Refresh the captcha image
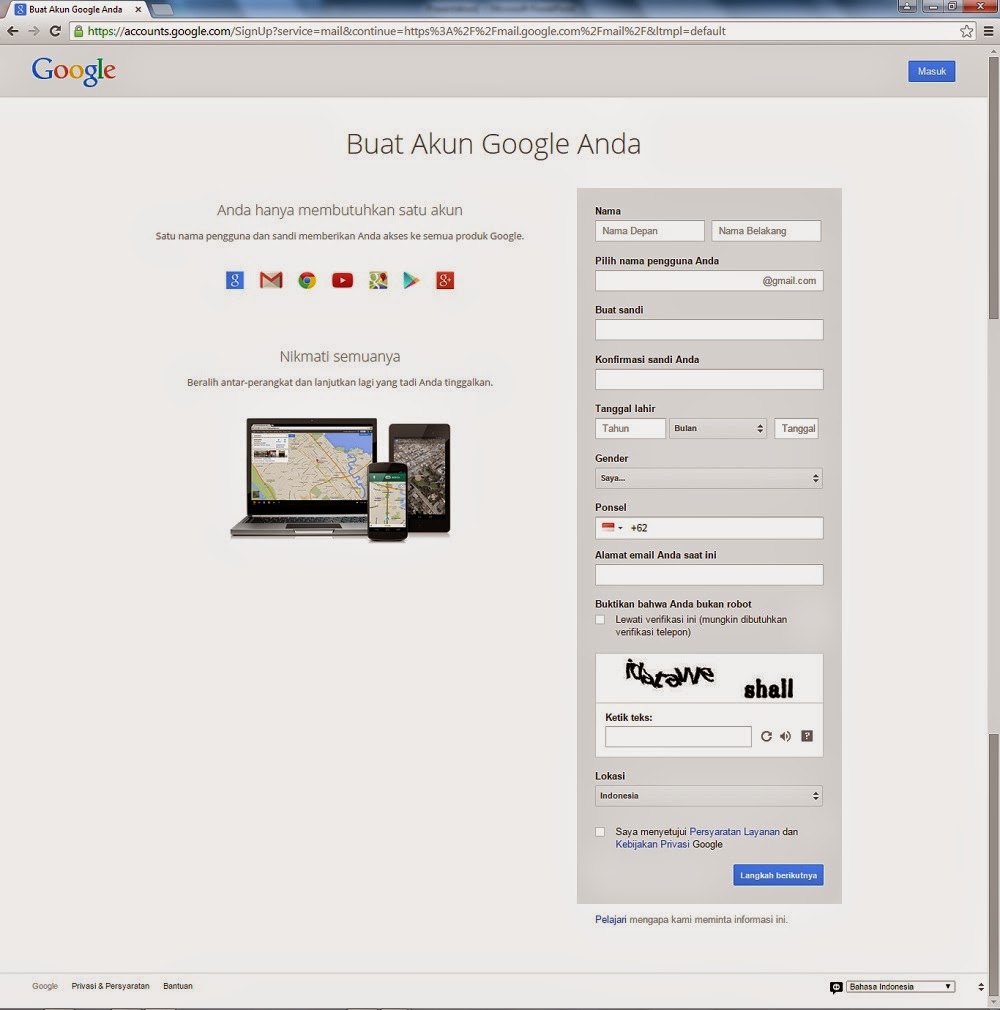 pyautogui.click(x=766, y=736)
